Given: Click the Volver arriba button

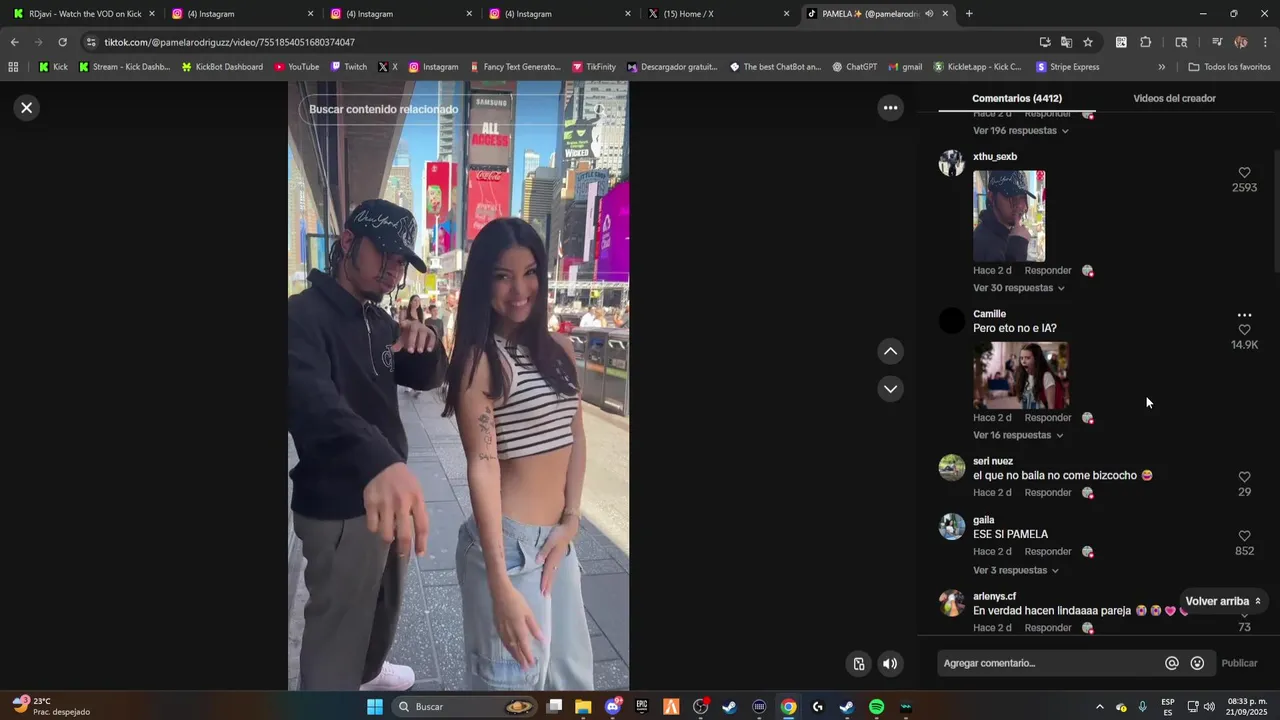Looking at the screenshot, I should point(1224,601).
